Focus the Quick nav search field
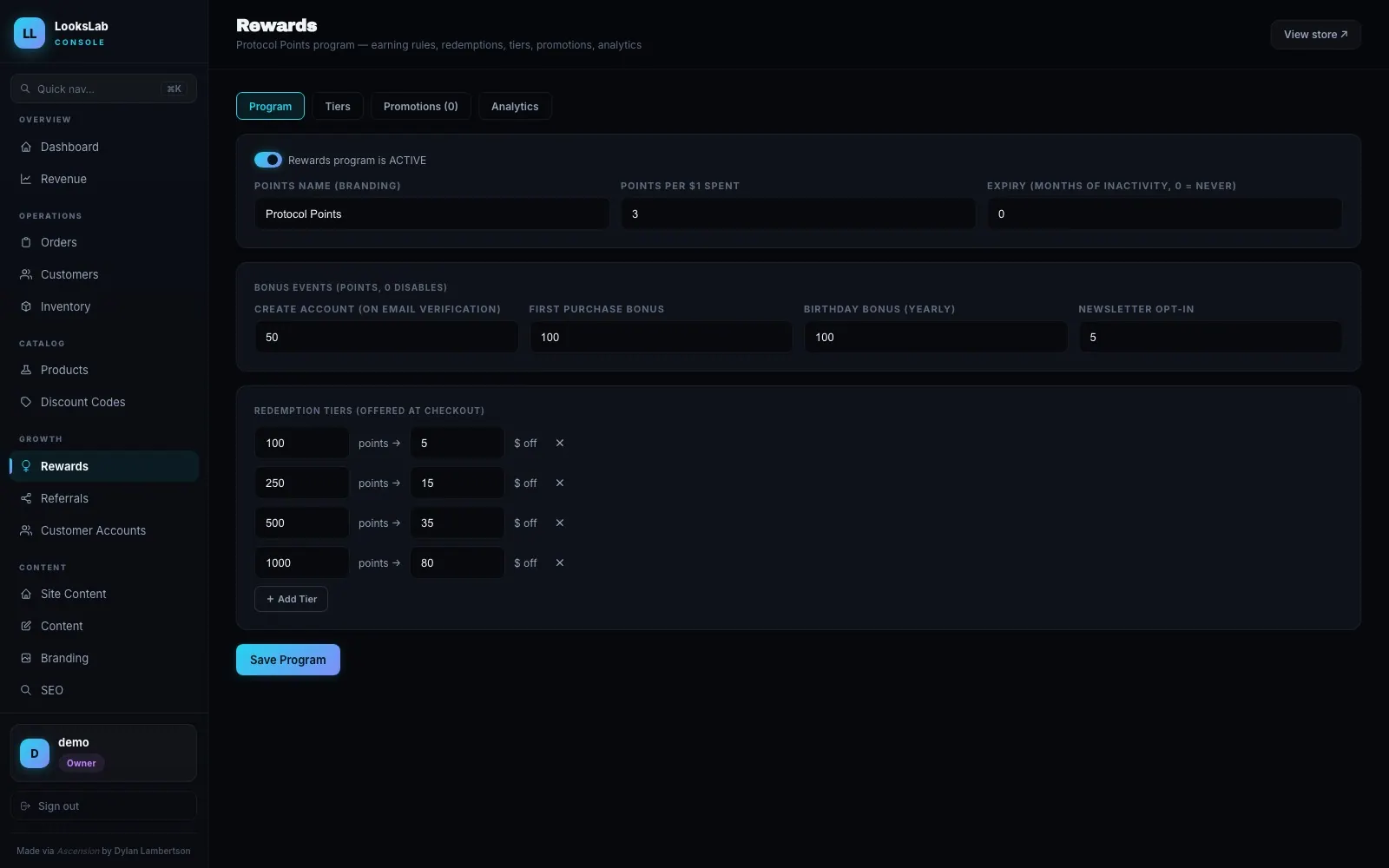 point(103,89)
